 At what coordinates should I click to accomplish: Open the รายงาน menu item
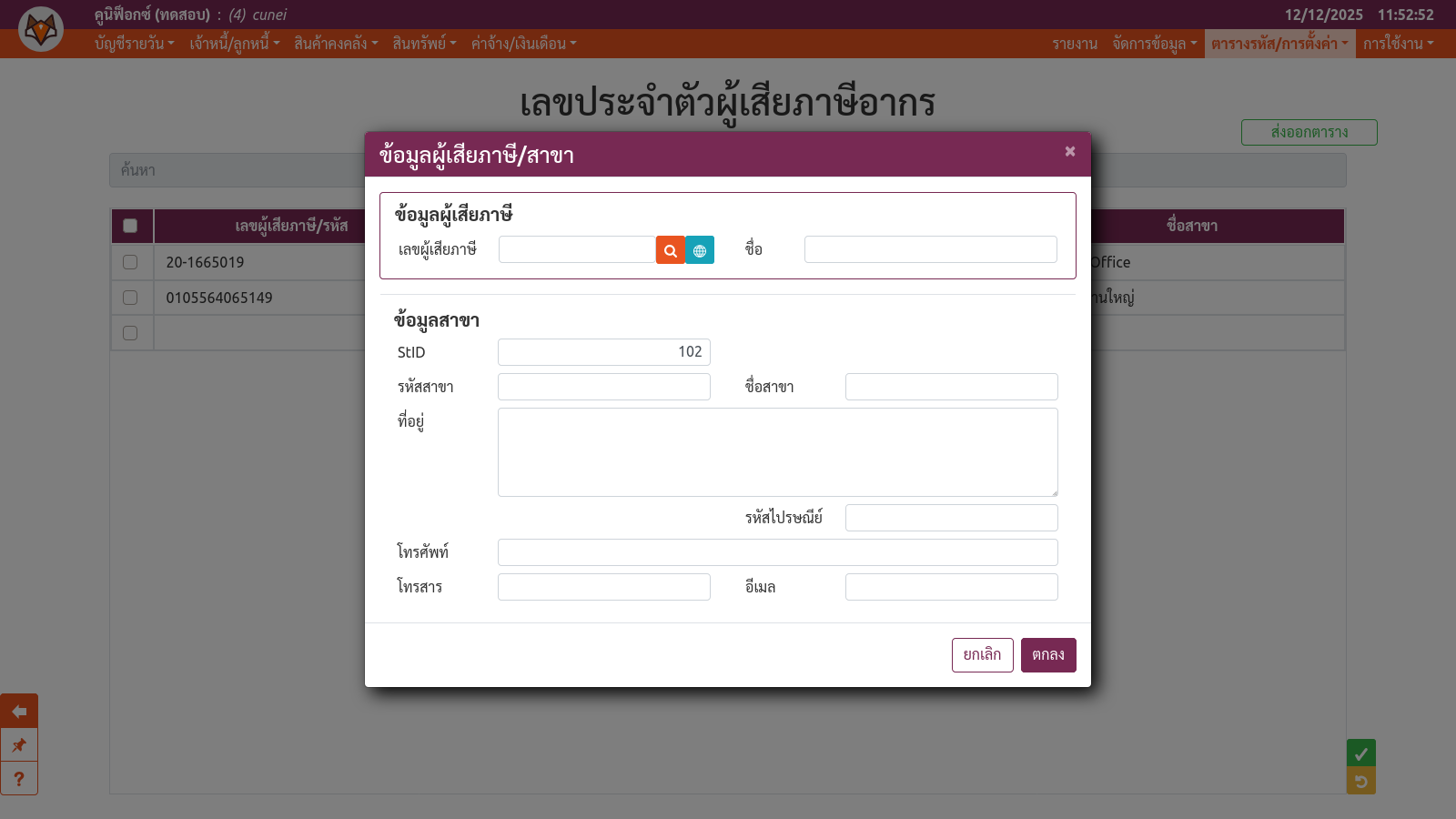pos(1075,44)
